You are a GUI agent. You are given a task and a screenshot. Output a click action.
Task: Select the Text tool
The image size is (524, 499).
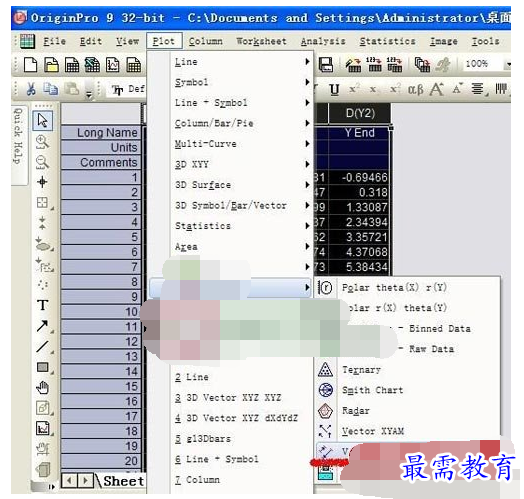coord(42,305)
